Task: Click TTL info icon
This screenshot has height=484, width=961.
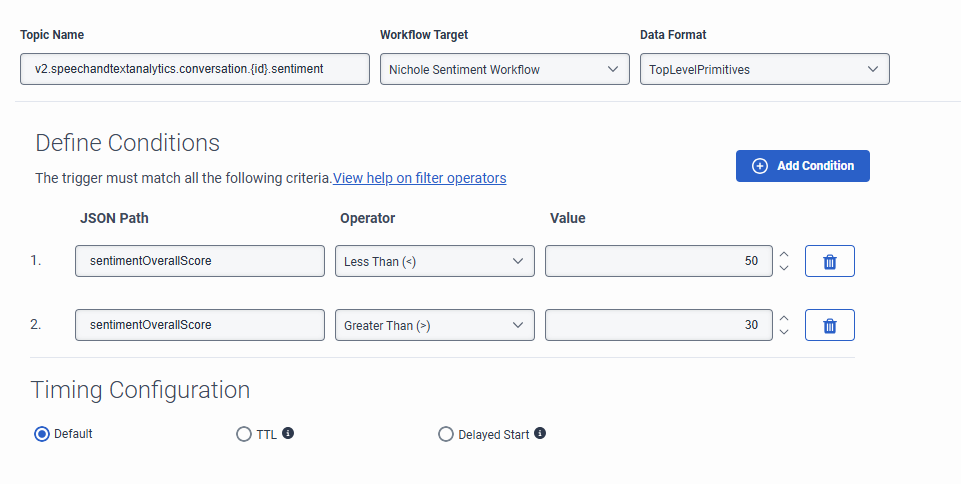Action: click(288, 434)
